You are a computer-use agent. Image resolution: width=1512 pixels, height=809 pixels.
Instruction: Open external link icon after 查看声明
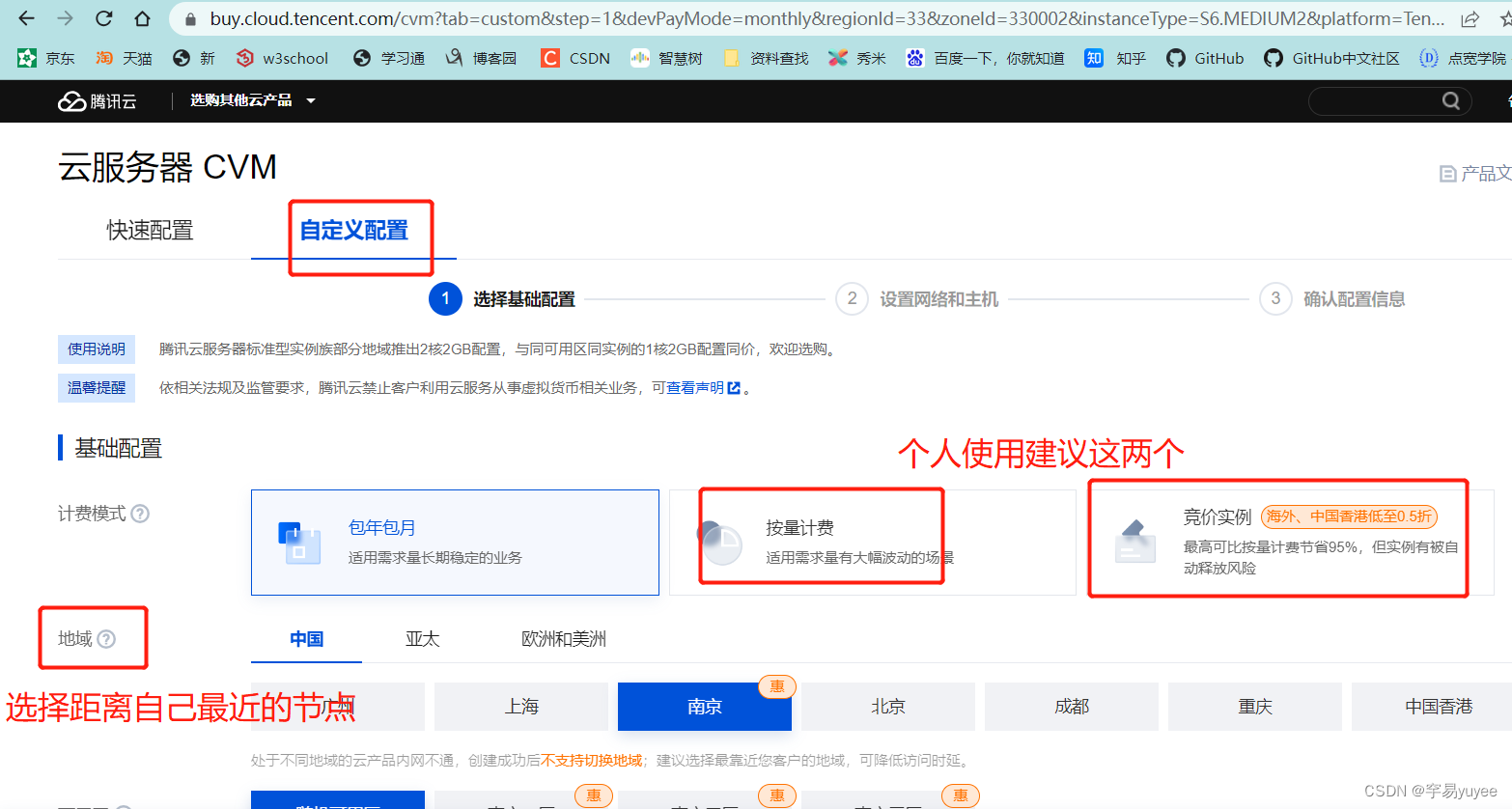pyautogui.click(x=734, y=388)
